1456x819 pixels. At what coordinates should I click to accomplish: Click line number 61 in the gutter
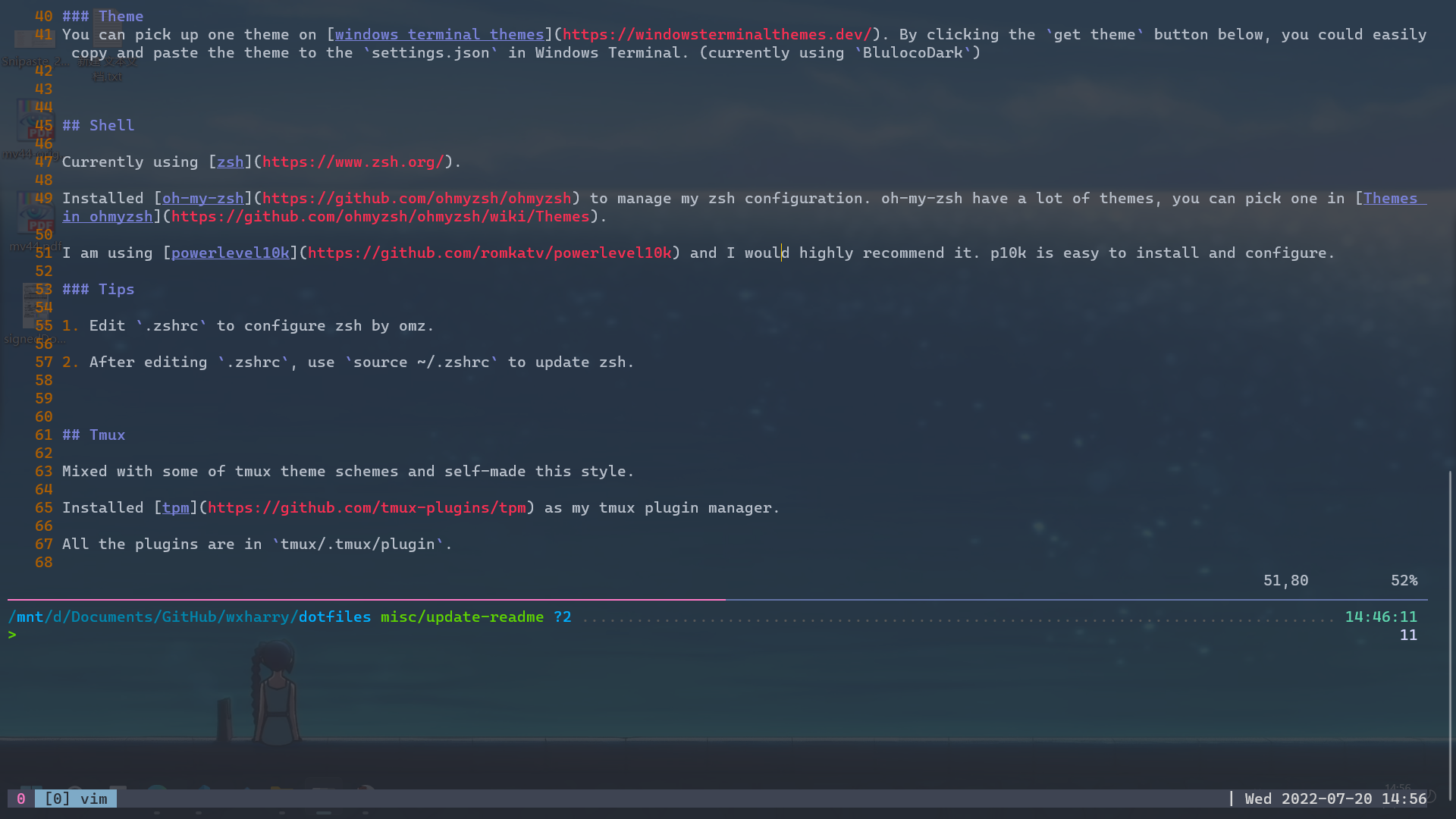(44, 435)
